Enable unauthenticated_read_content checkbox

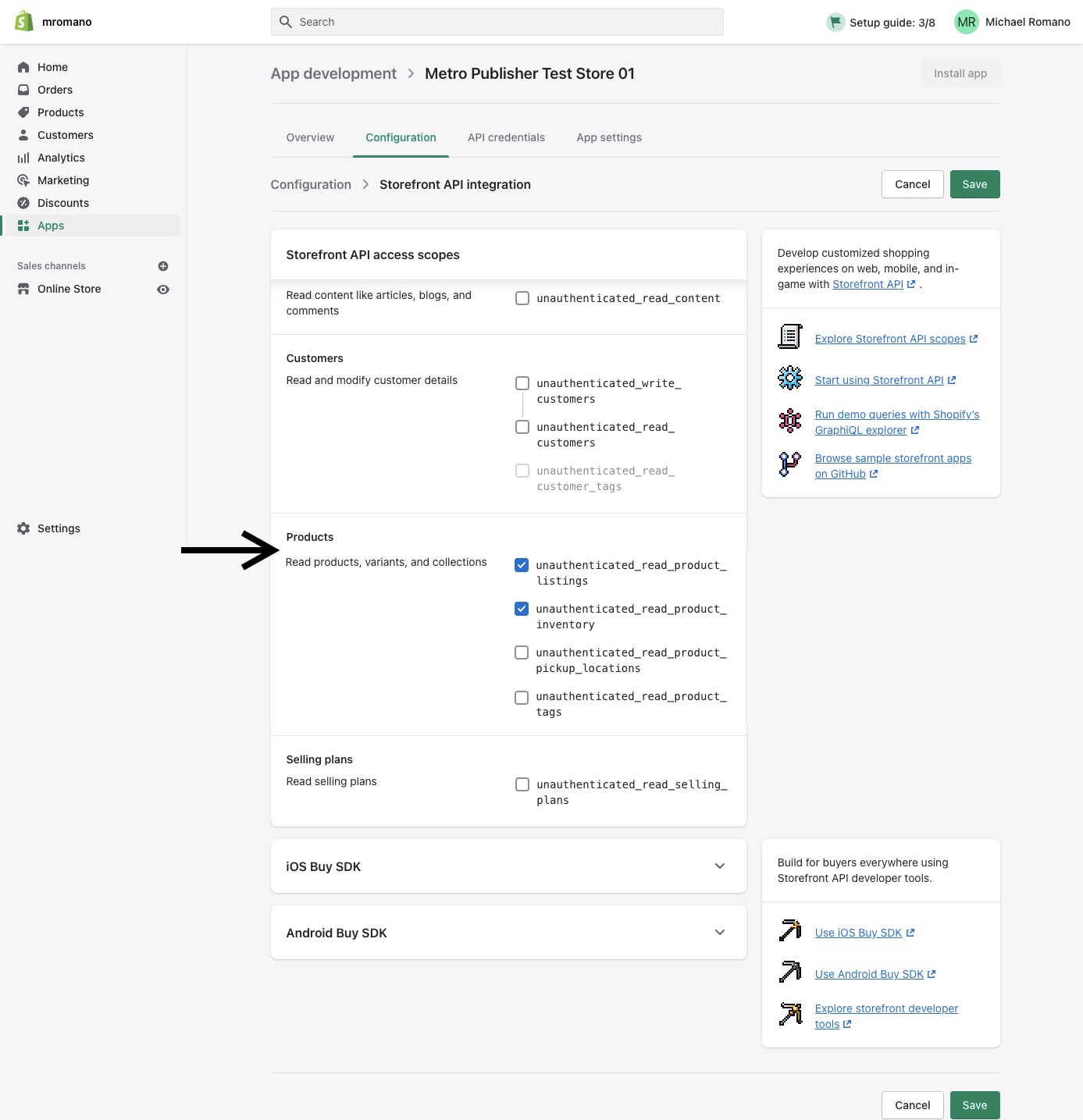tap(522, 298)
